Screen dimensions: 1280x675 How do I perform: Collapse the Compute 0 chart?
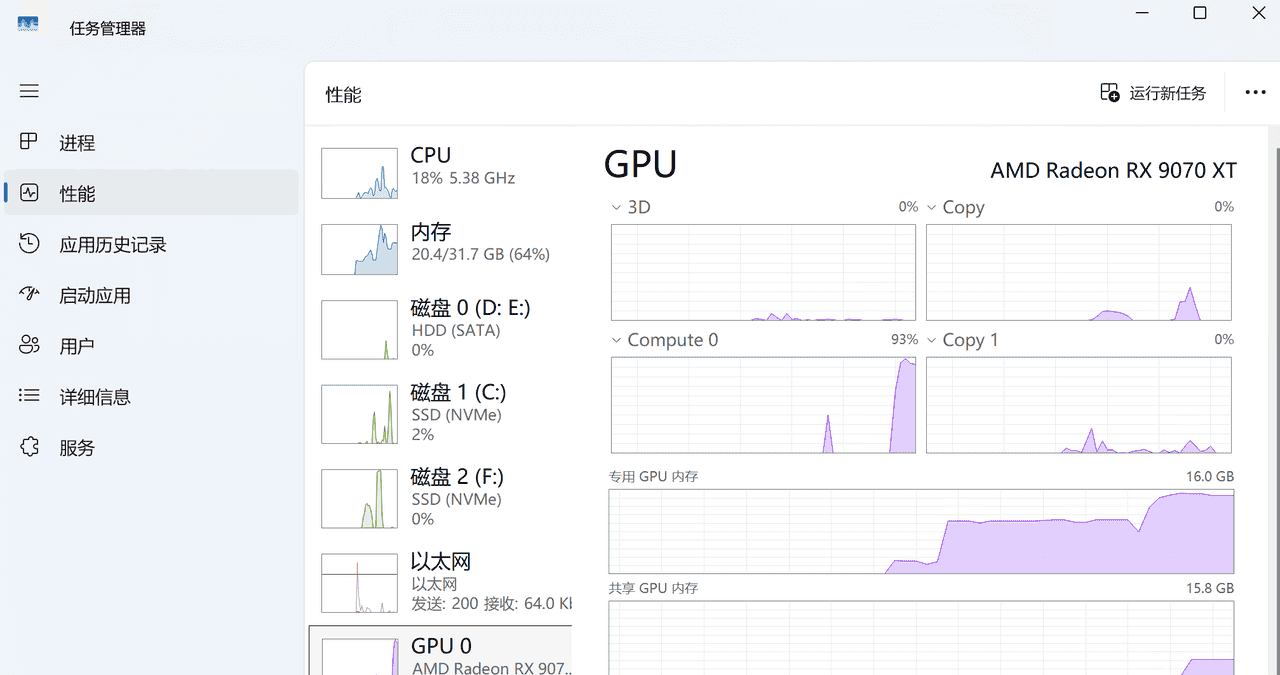(x=615, y=340)
